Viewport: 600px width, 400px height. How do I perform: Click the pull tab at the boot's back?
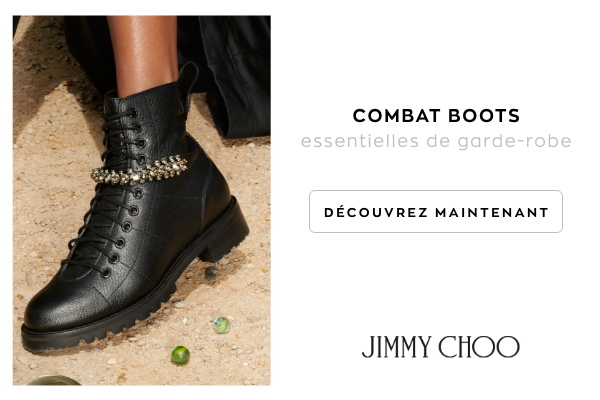(188, 80)
